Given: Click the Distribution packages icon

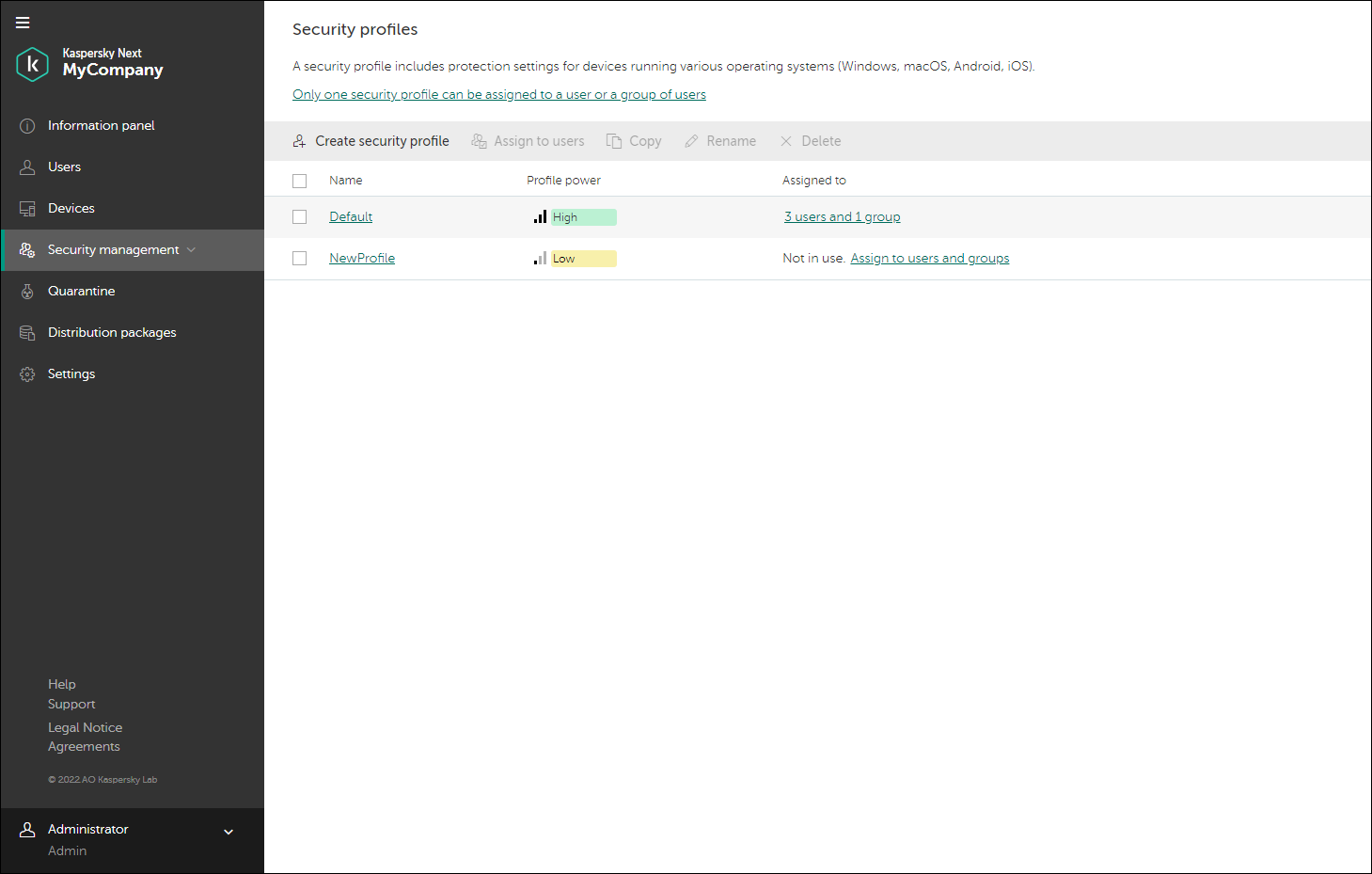Looking at the screenshot, I should pos(27,333).
